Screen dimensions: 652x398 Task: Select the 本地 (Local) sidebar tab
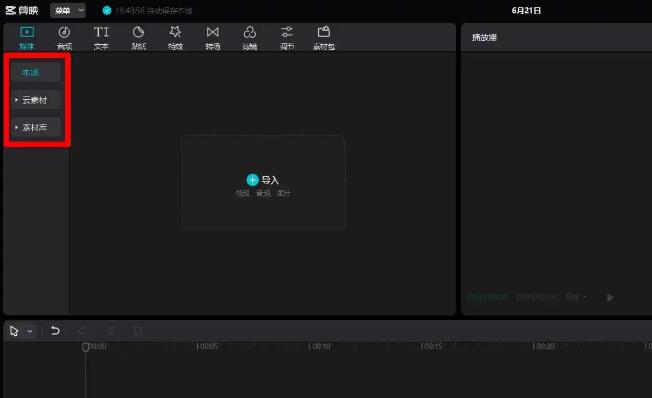click(36, 72)
